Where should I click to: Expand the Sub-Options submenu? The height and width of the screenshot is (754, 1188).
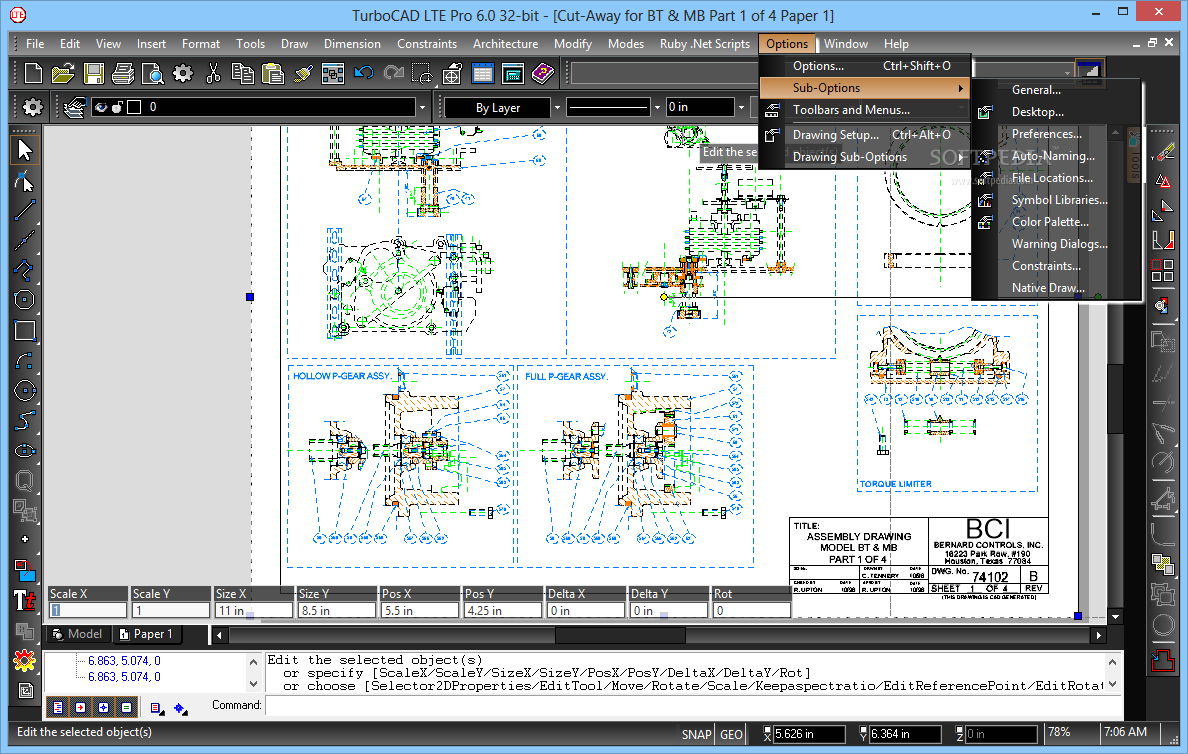click(864, 88)
